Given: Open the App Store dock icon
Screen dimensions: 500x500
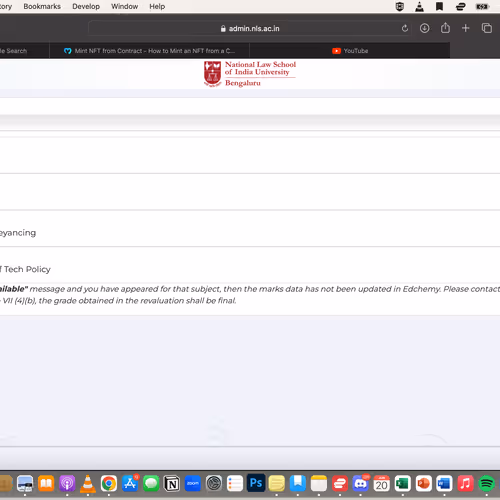Looking at the screenshot, I should click(x=130, y=483).
